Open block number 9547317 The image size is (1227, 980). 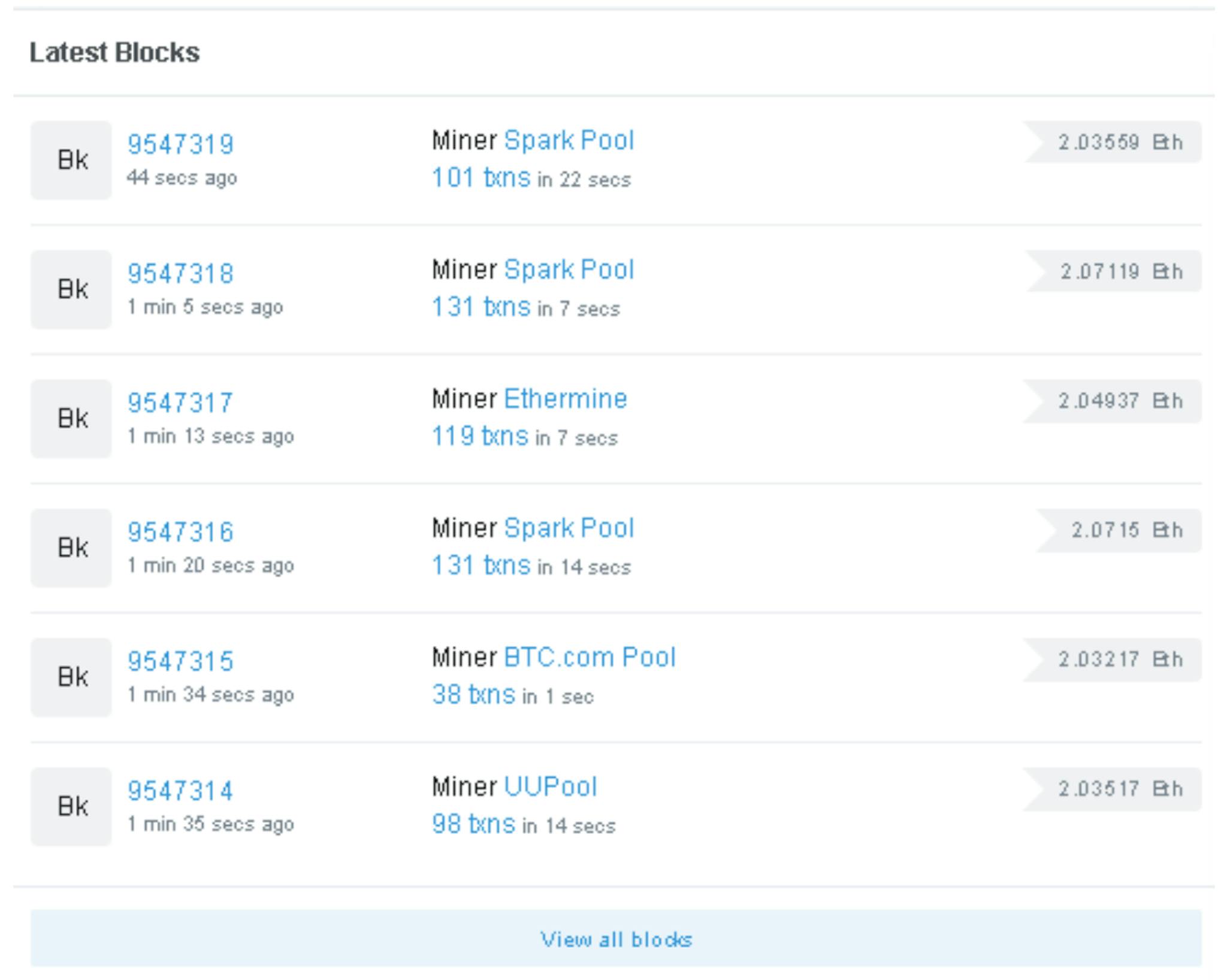pos(180,403)
